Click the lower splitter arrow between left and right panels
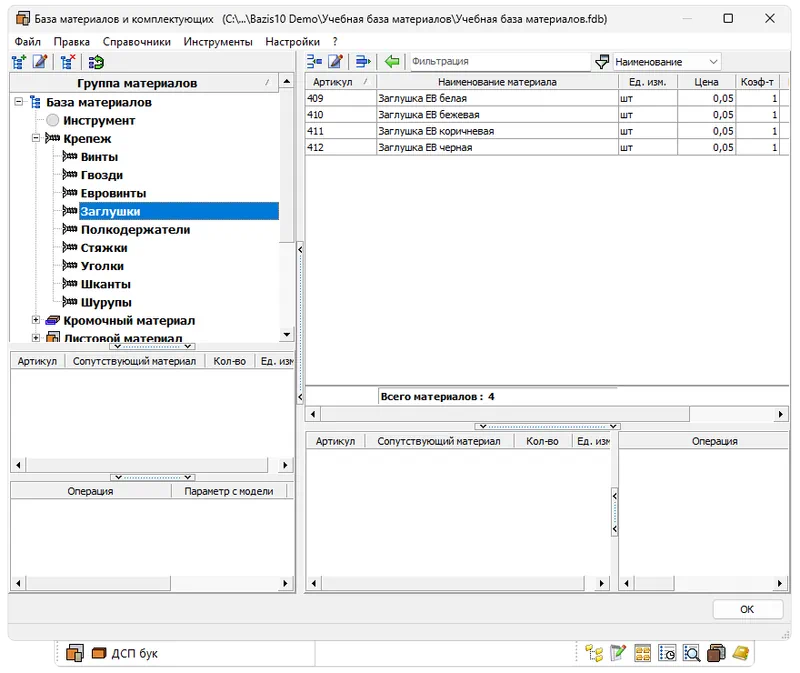The image size is (800, 673). click(x=300, y=397)
